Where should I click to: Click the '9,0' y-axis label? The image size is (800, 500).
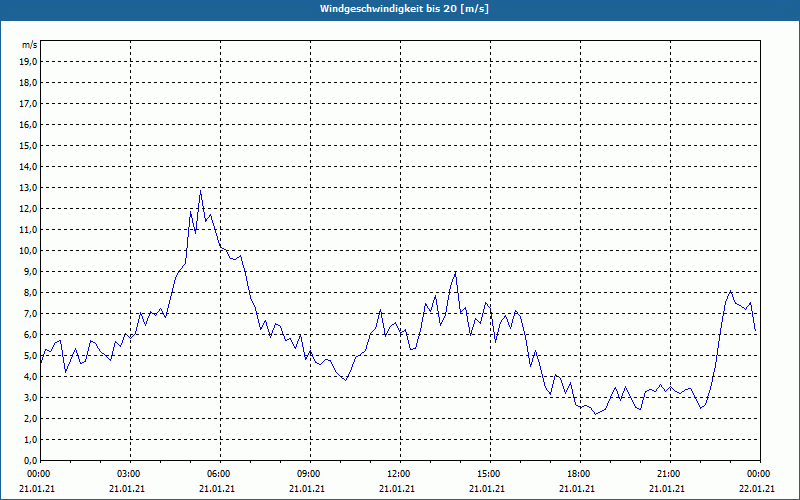coord(30,271)
